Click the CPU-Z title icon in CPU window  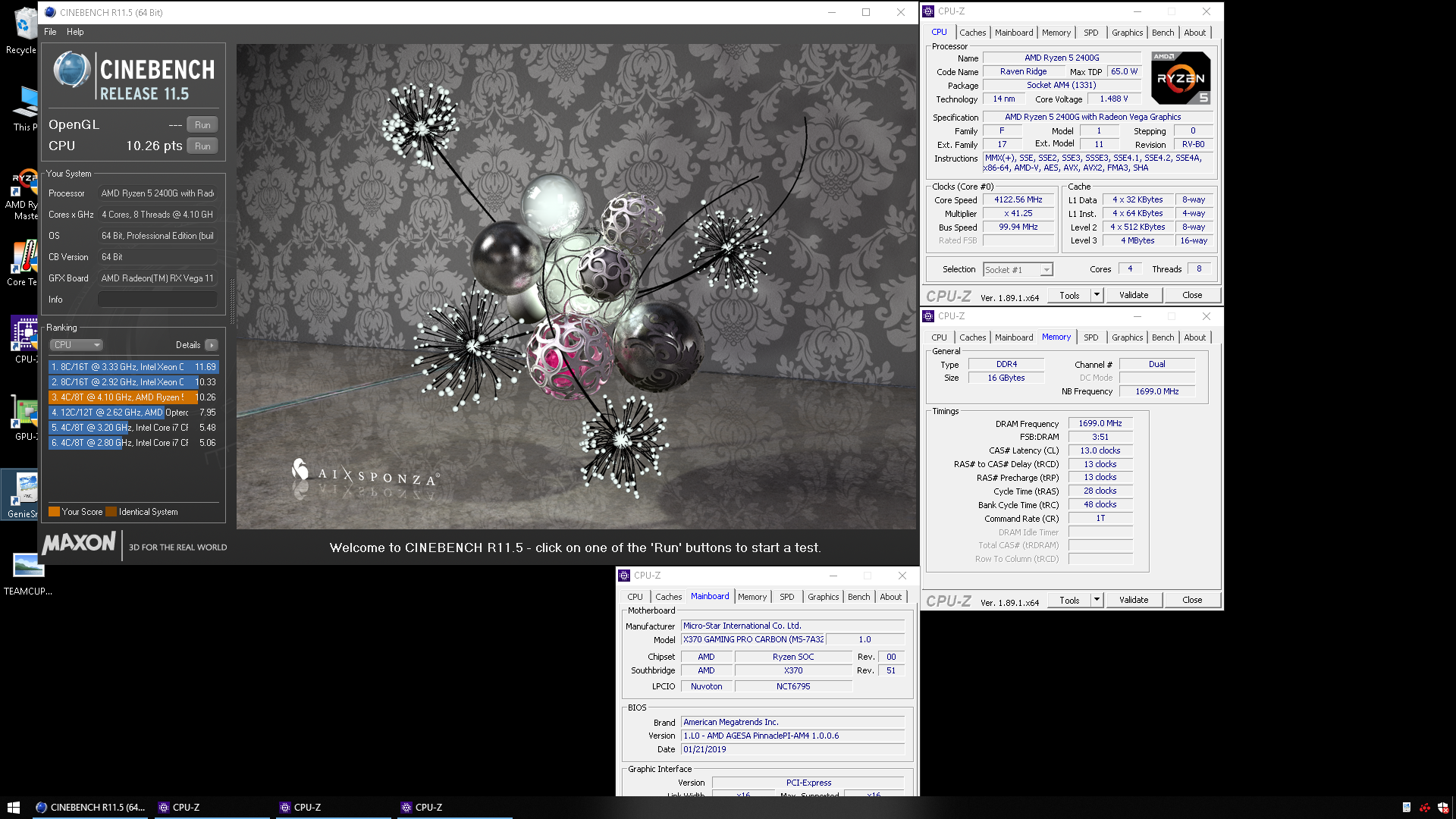pos(928,11)
